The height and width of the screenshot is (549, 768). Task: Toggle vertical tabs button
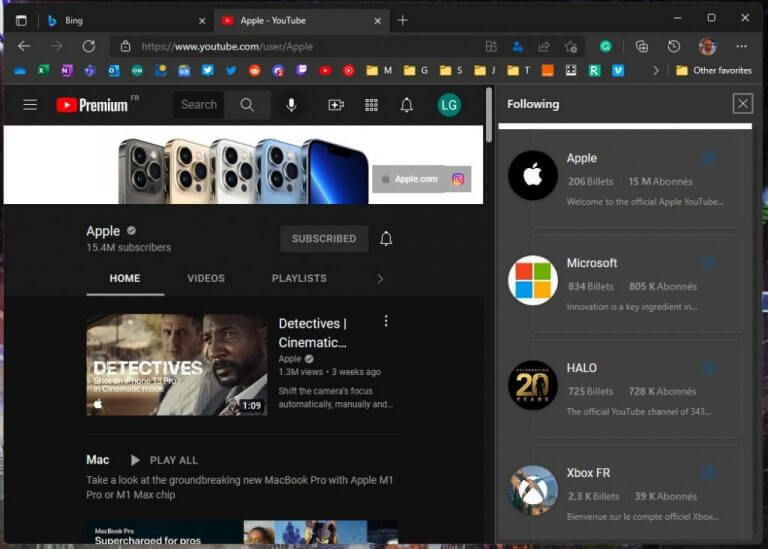coord(21,21)
